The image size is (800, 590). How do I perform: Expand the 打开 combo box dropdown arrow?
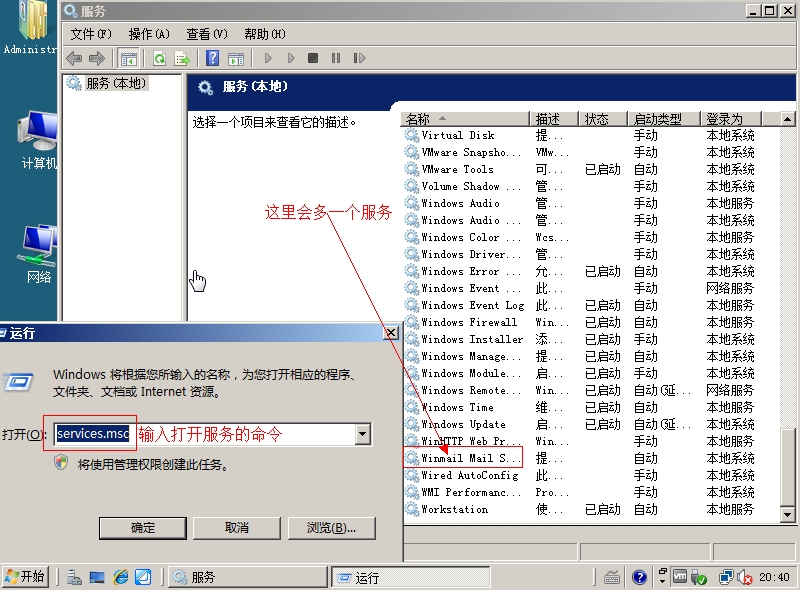363,434
